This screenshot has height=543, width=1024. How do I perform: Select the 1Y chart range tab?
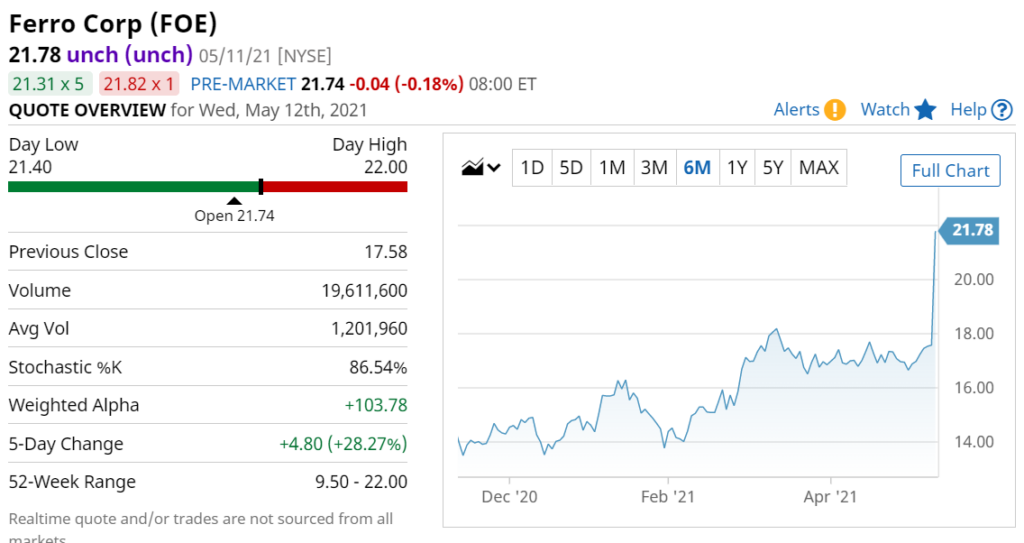click(x=737, y=168)
